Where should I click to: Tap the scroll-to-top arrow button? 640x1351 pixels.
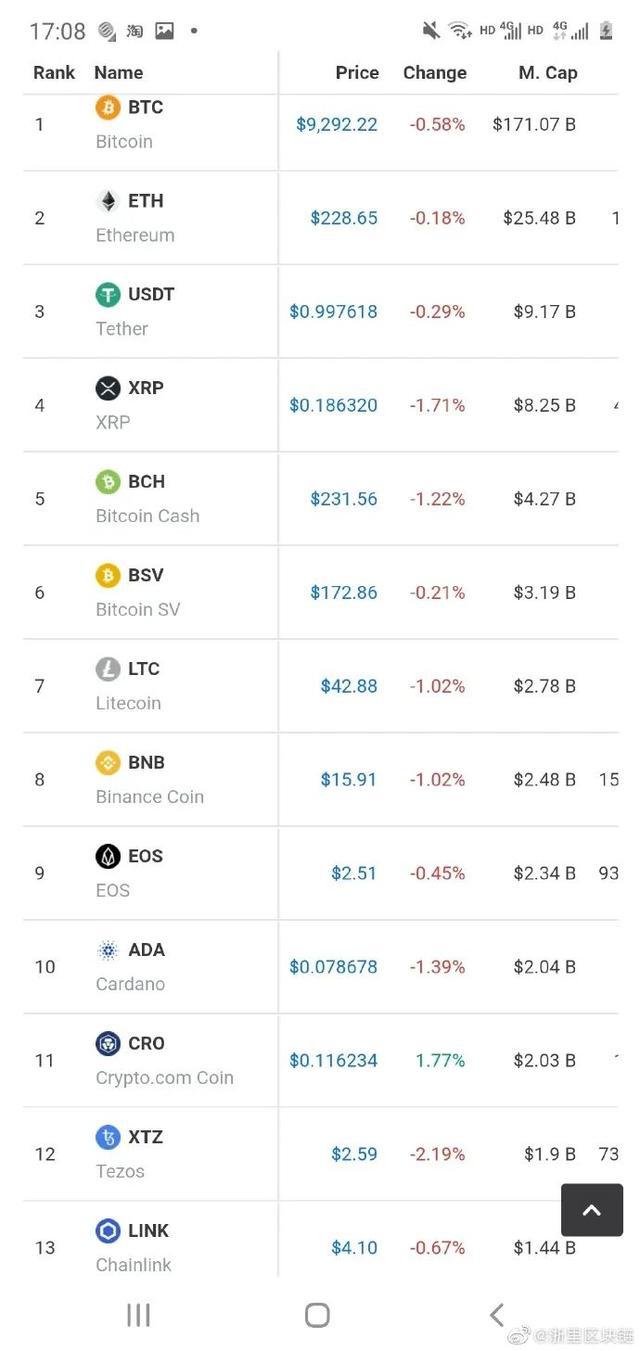pos(592,1210)
